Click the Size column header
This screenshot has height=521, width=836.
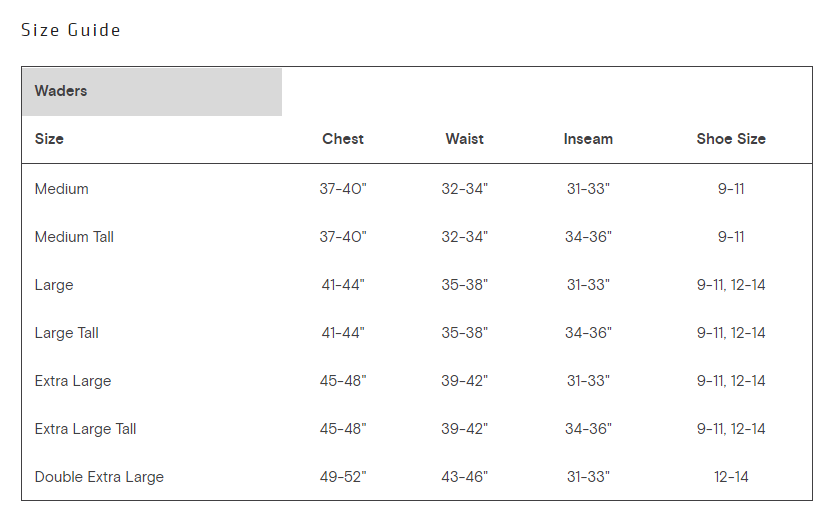point(49,139)
